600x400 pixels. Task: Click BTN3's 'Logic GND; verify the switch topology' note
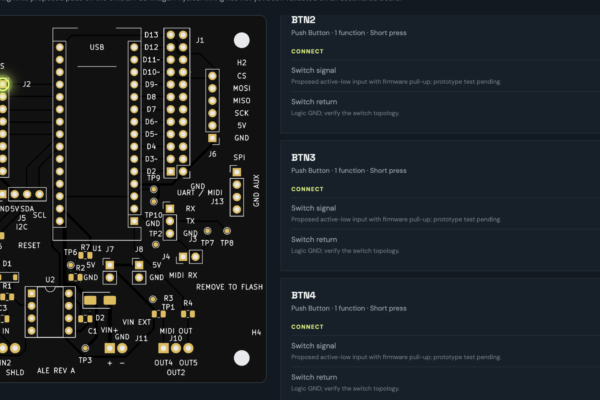pos(345,251)
